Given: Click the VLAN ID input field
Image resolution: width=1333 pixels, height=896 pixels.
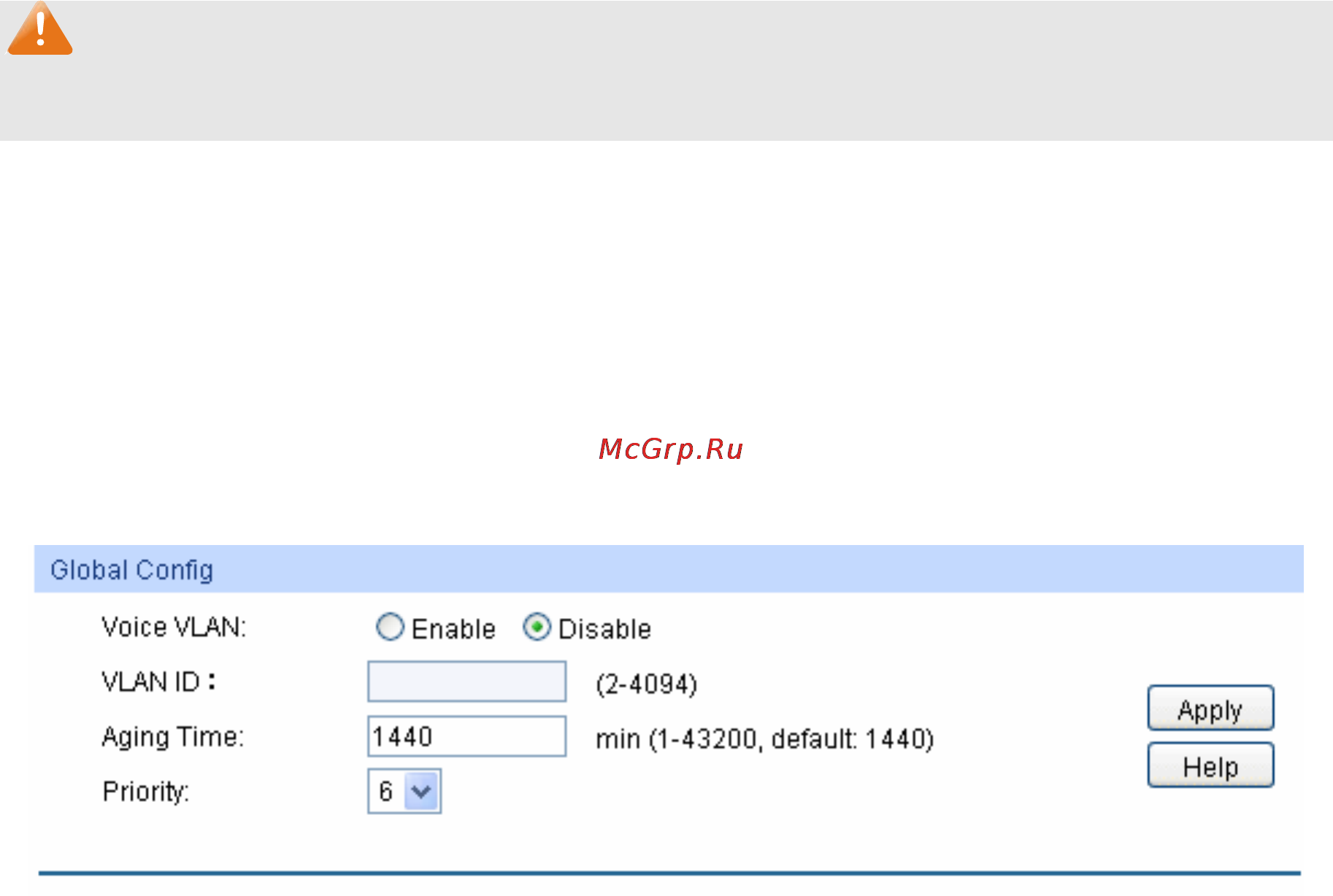Looking at the screenshot, I should (466, 681).
